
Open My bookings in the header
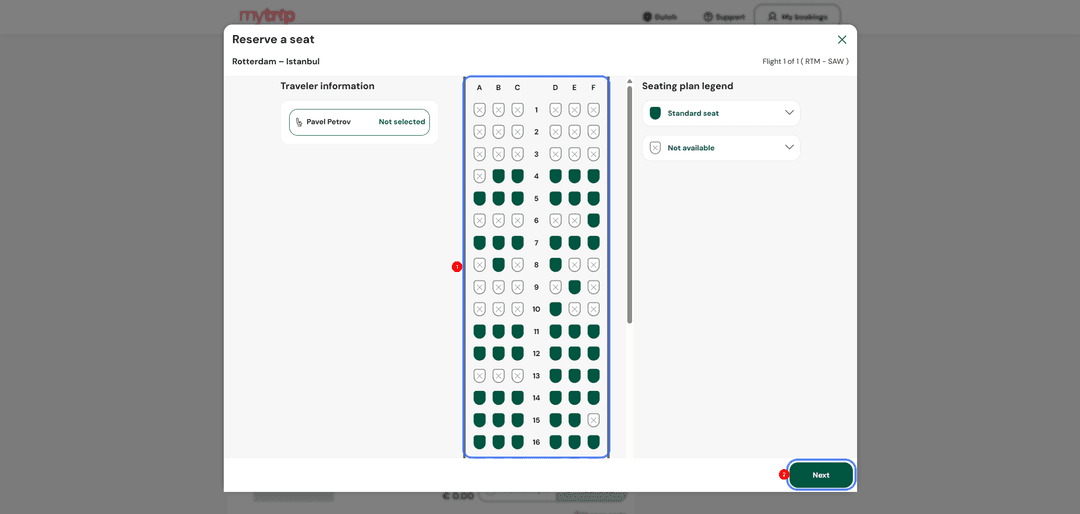coord(798,17)
